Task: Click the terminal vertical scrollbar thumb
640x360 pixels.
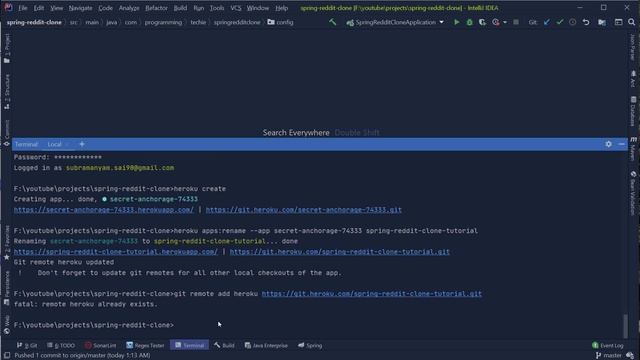Action: pos(625,326)
